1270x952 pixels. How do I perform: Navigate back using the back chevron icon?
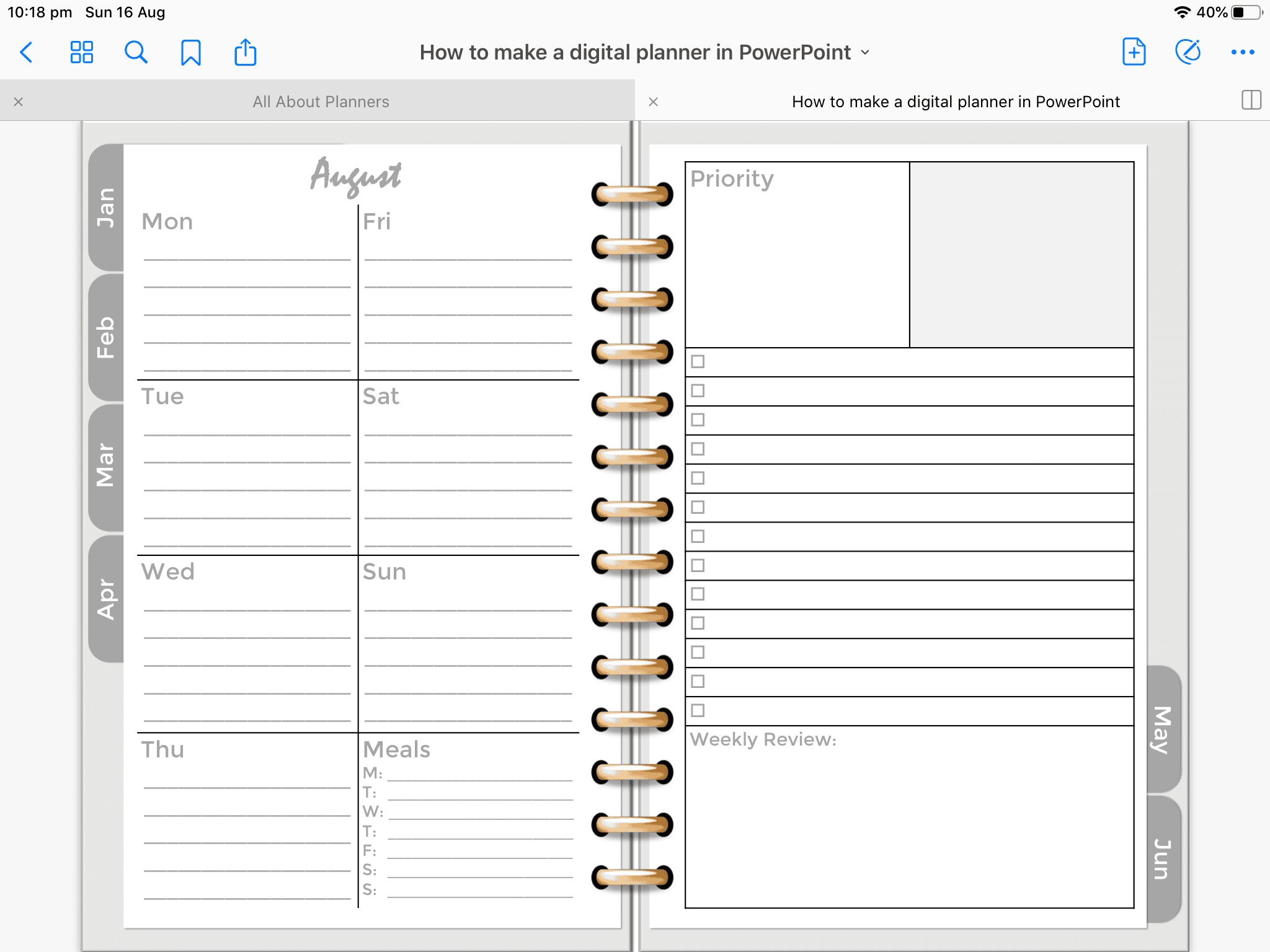(x=26, y=52)
